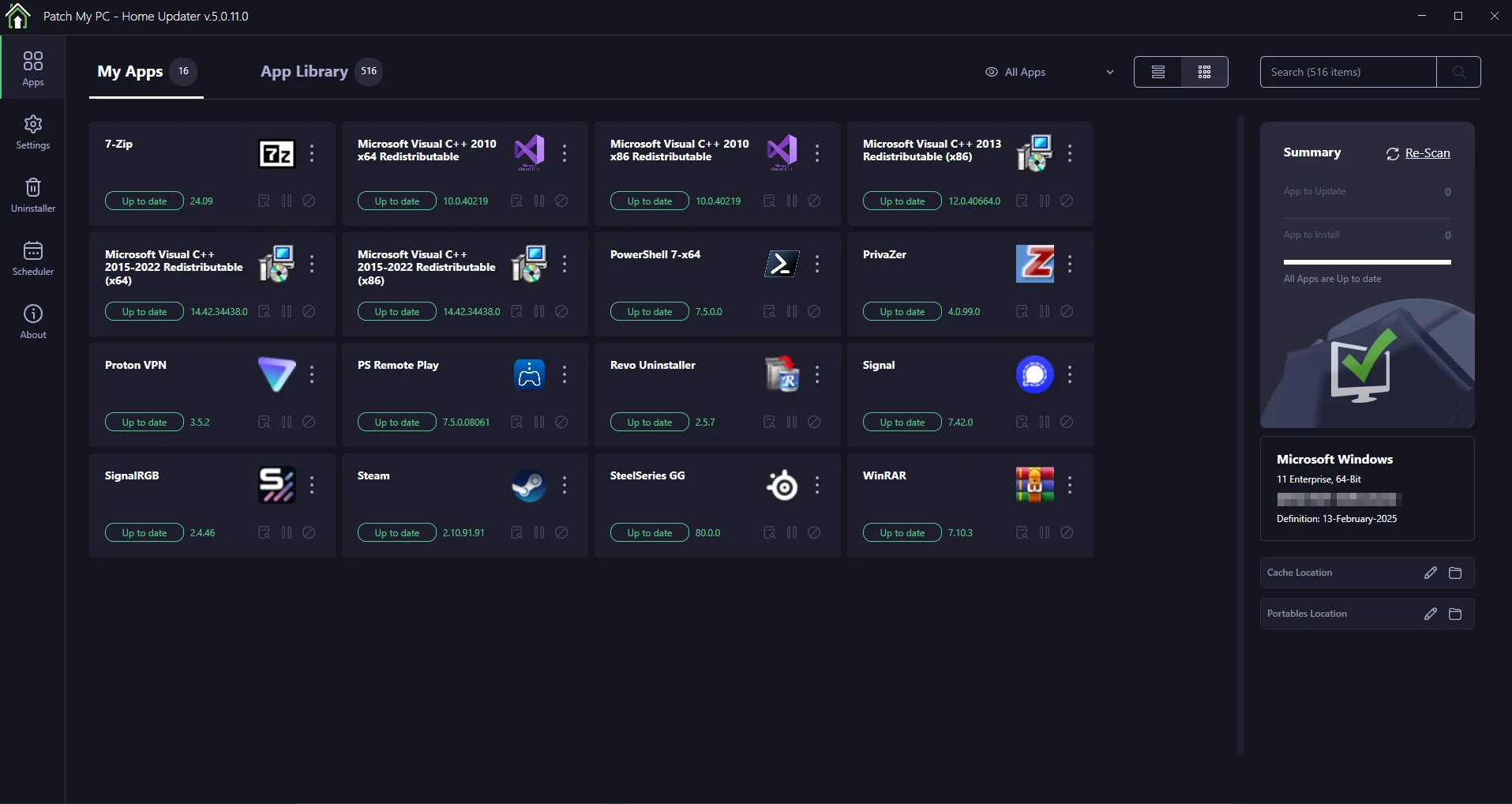Switch to list view layout
The image size is (1512, 804).
pyautogui.click(x=1157, y=72)
